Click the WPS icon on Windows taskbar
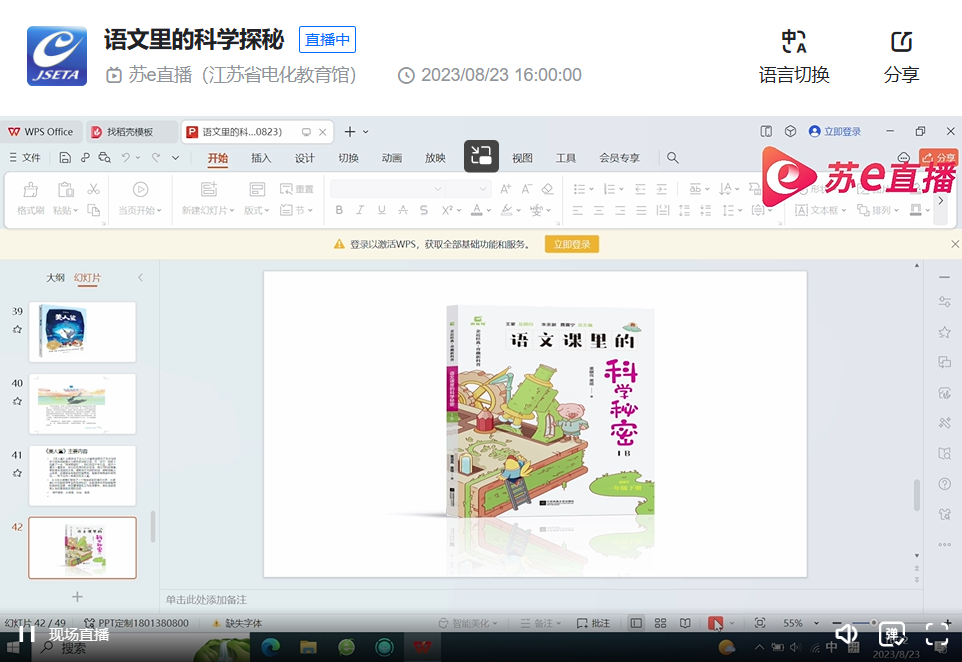The image size is (962, 662). pos(422,647)
